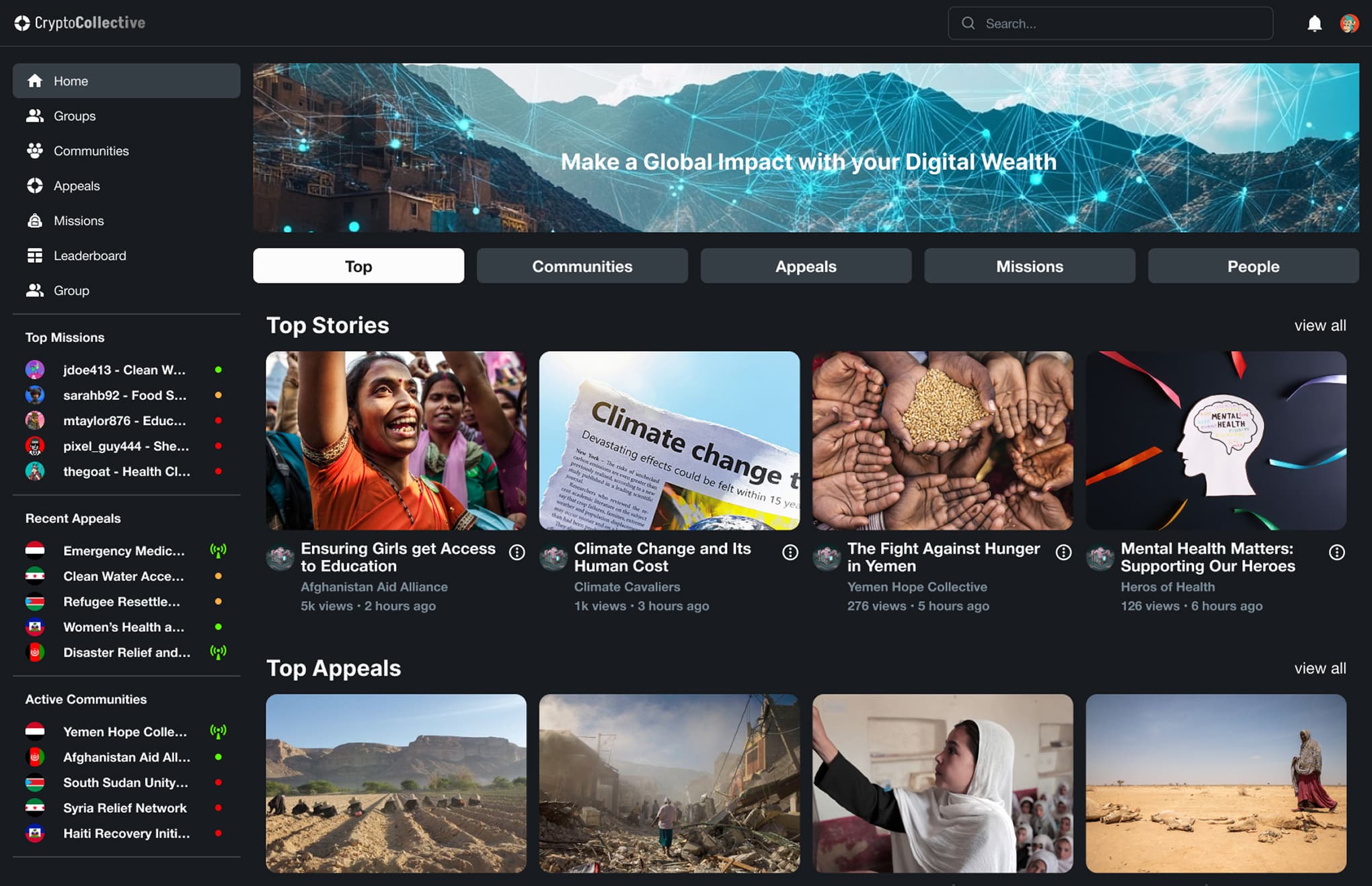Open the Appeals tab

pyautogui.click(x=806, y=266)
